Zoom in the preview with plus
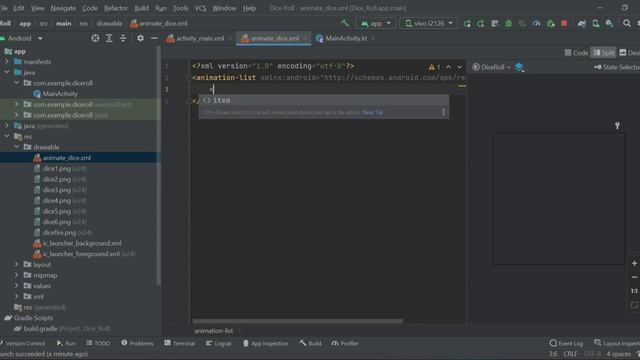Viewport: 640px width, 360px height. pos(634,264)
